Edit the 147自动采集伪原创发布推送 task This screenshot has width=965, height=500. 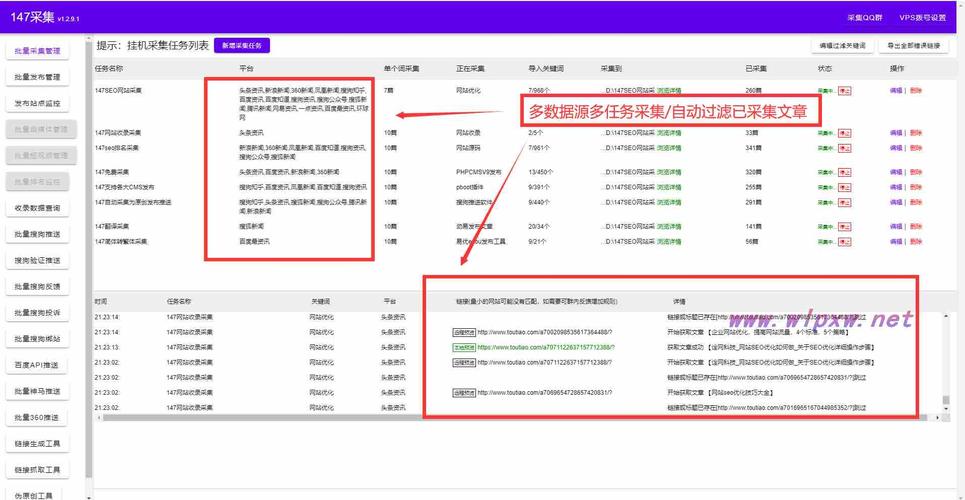point(895,202)
